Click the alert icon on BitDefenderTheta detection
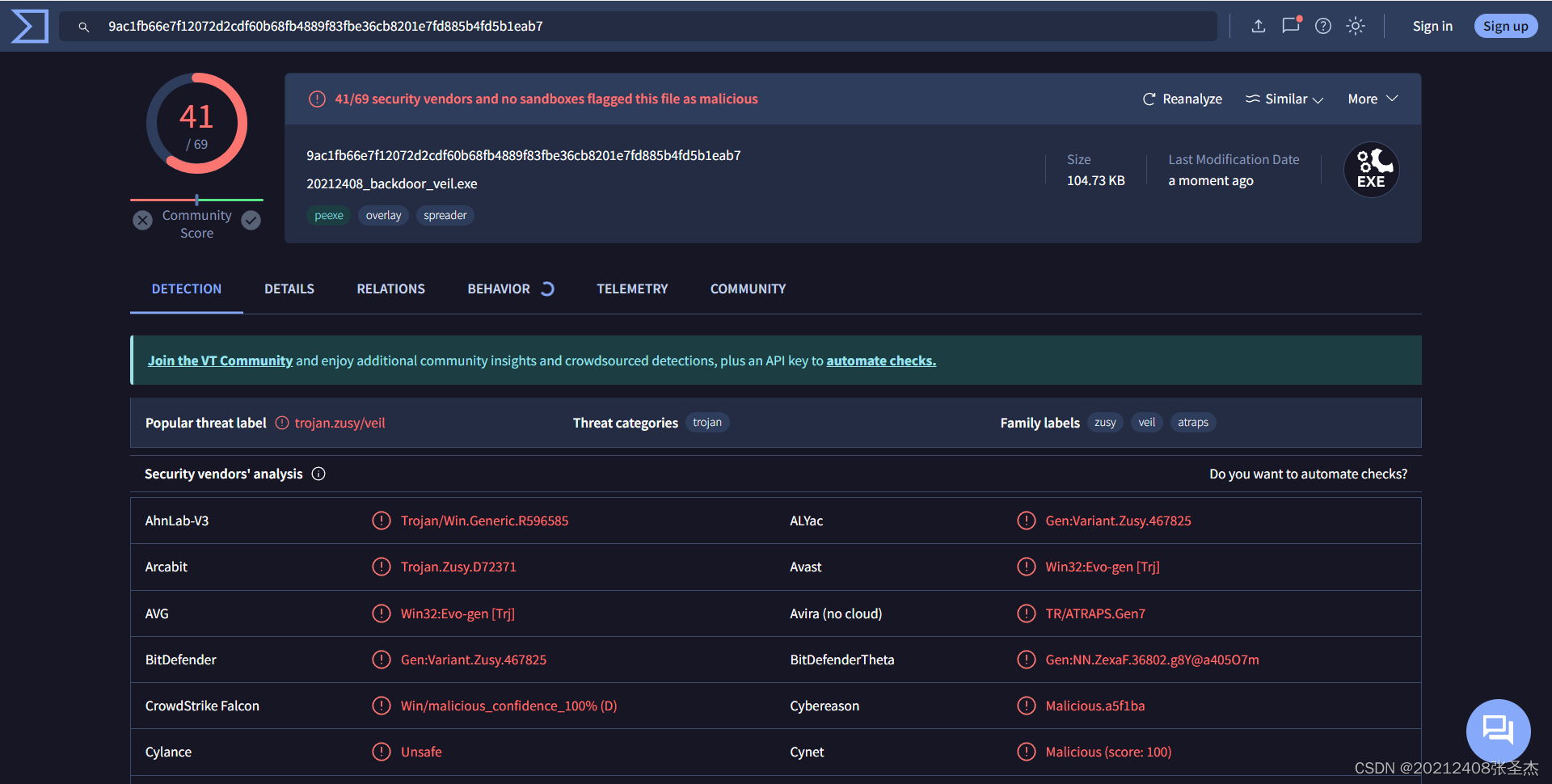Viewport: 1552px width, 784px height. [x=1026, y=660]
